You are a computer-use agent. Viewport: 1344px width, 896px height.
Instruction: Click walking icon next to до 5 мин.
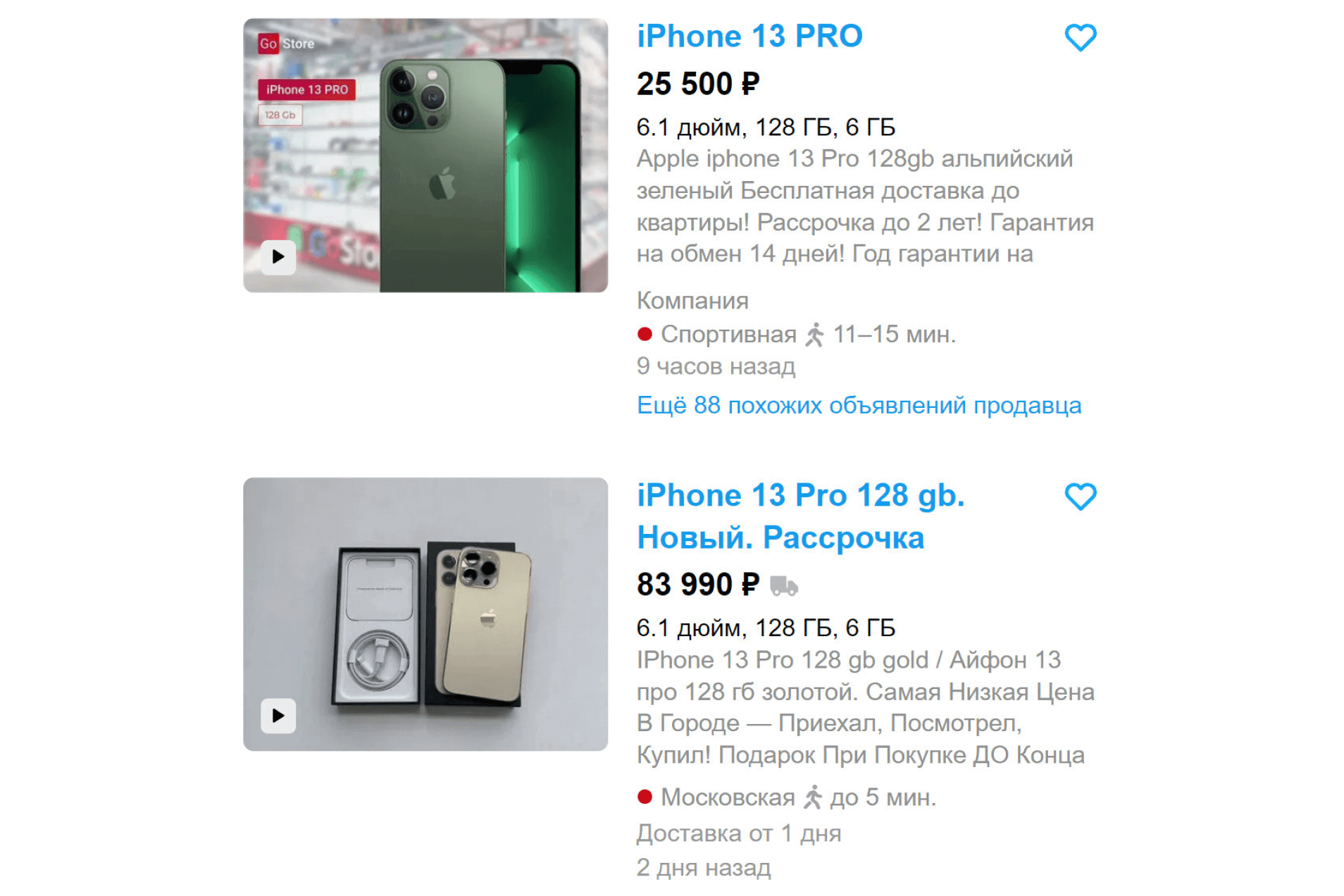pos(812,797)
